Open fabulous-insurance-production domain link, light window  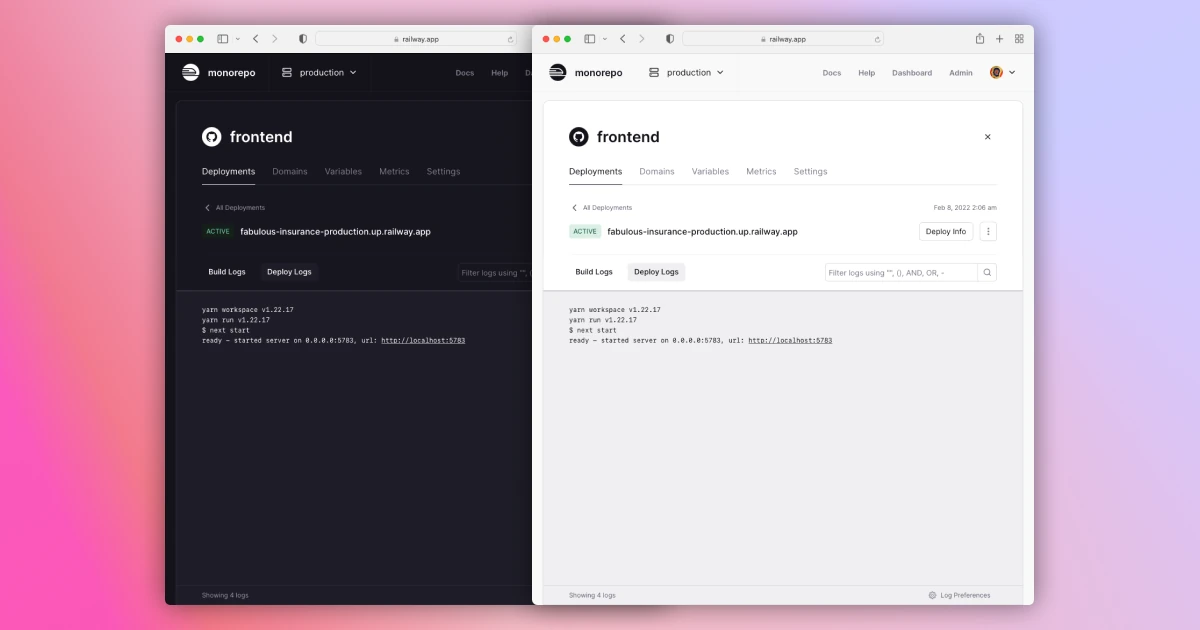(702, 231)
